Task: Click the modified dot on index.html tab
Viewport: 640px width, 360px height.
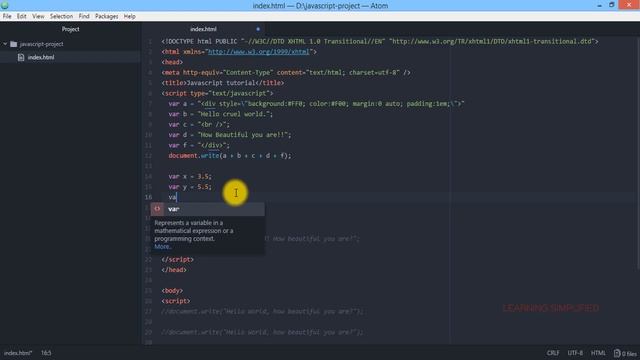Action: tap(258, 29)
